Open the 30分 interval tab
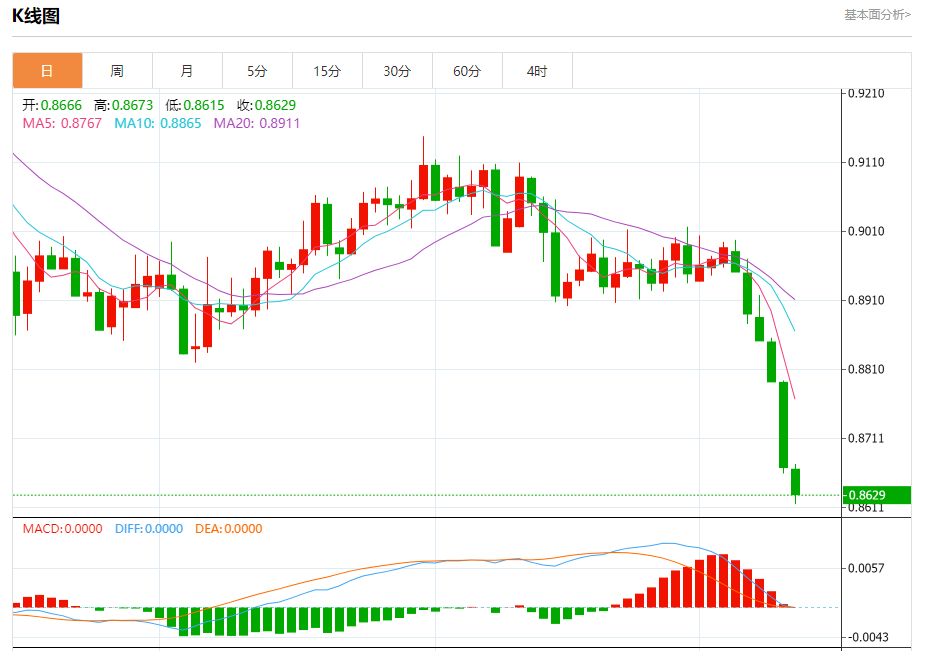 pos(397,71)
